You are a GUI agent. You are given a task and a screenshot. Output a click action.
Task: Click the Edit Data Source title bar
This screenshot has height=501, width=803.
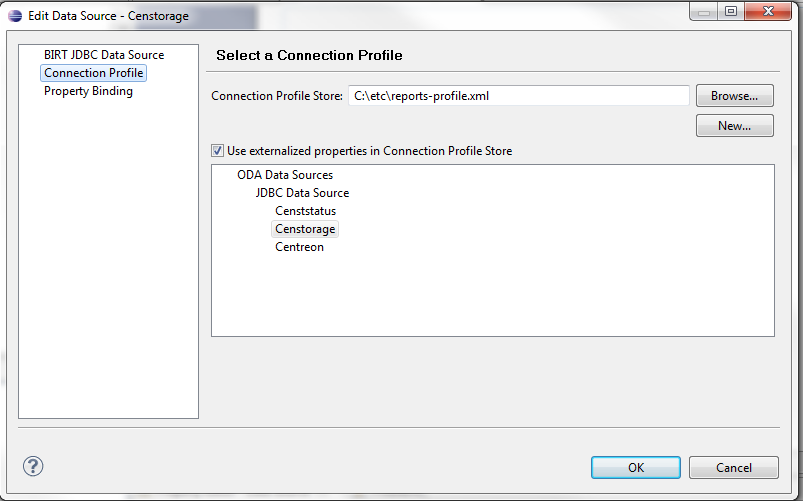400,16
